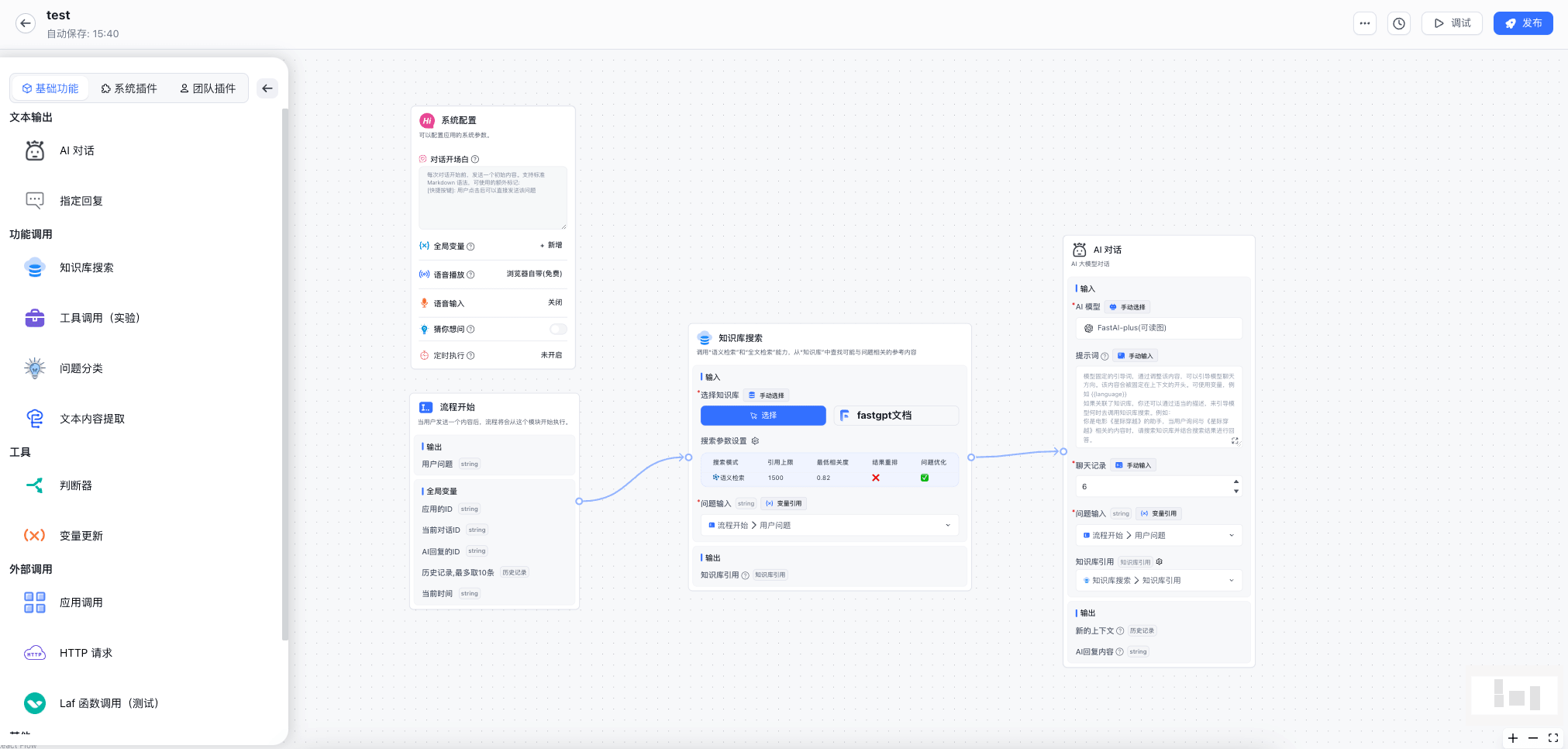Click the 结果重排 red cross indicator
The image size is (1568, 749).
pyautogui.click(x=876, y=478)
